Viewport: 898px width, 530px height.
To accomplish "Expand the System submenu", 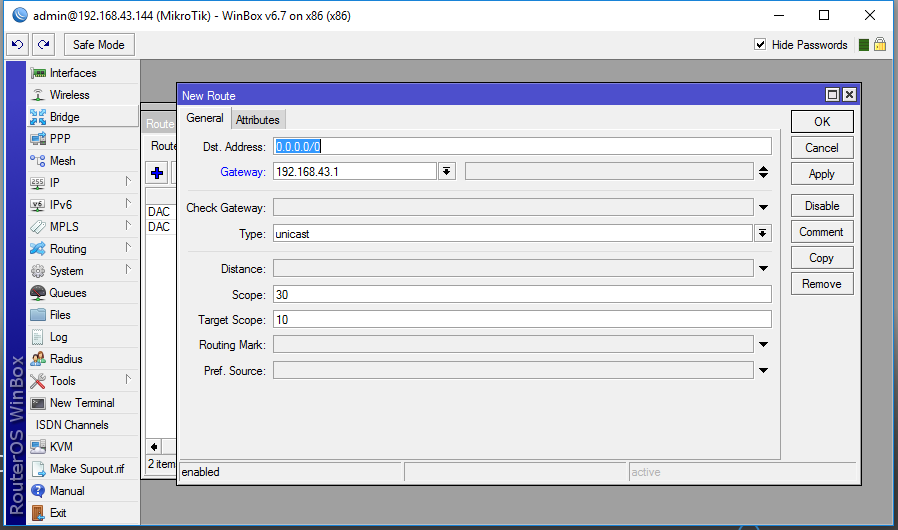I will pyautogui.click(x=128, y=269).
